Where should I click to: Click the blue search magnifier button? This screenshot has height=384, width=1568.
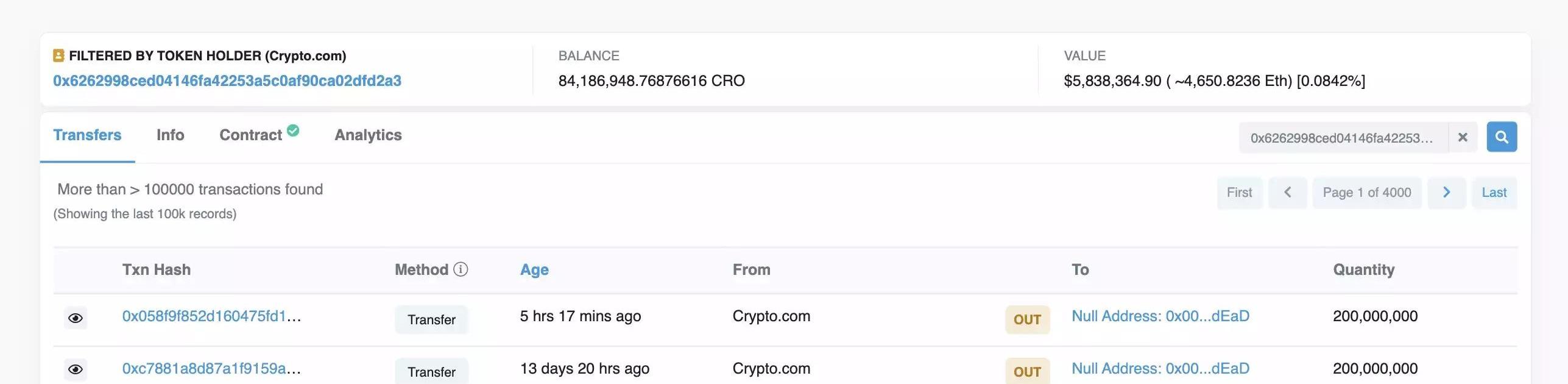coord(1502,137)
